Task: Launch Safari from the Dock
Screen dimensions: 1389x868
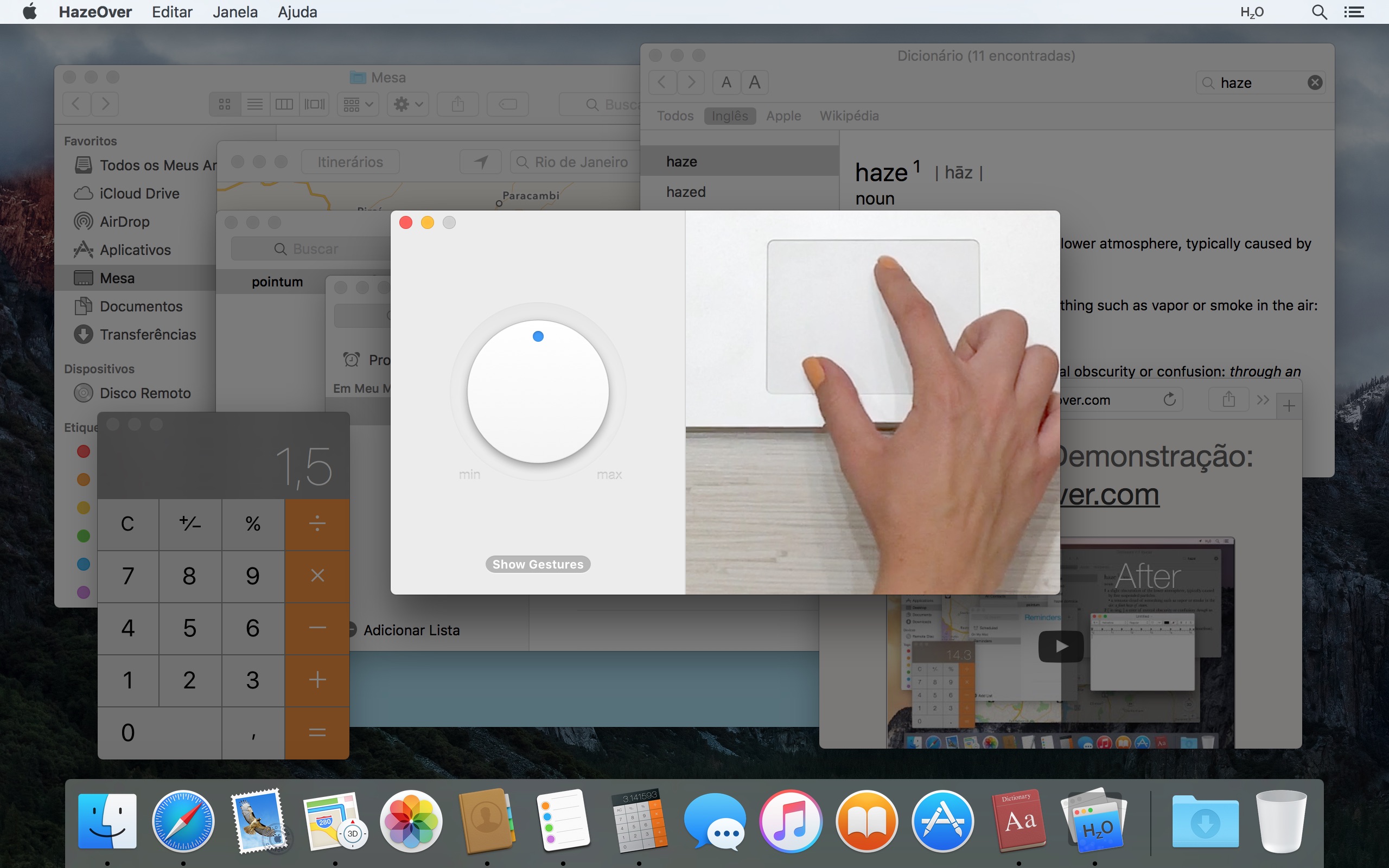Action: (183, 821)
